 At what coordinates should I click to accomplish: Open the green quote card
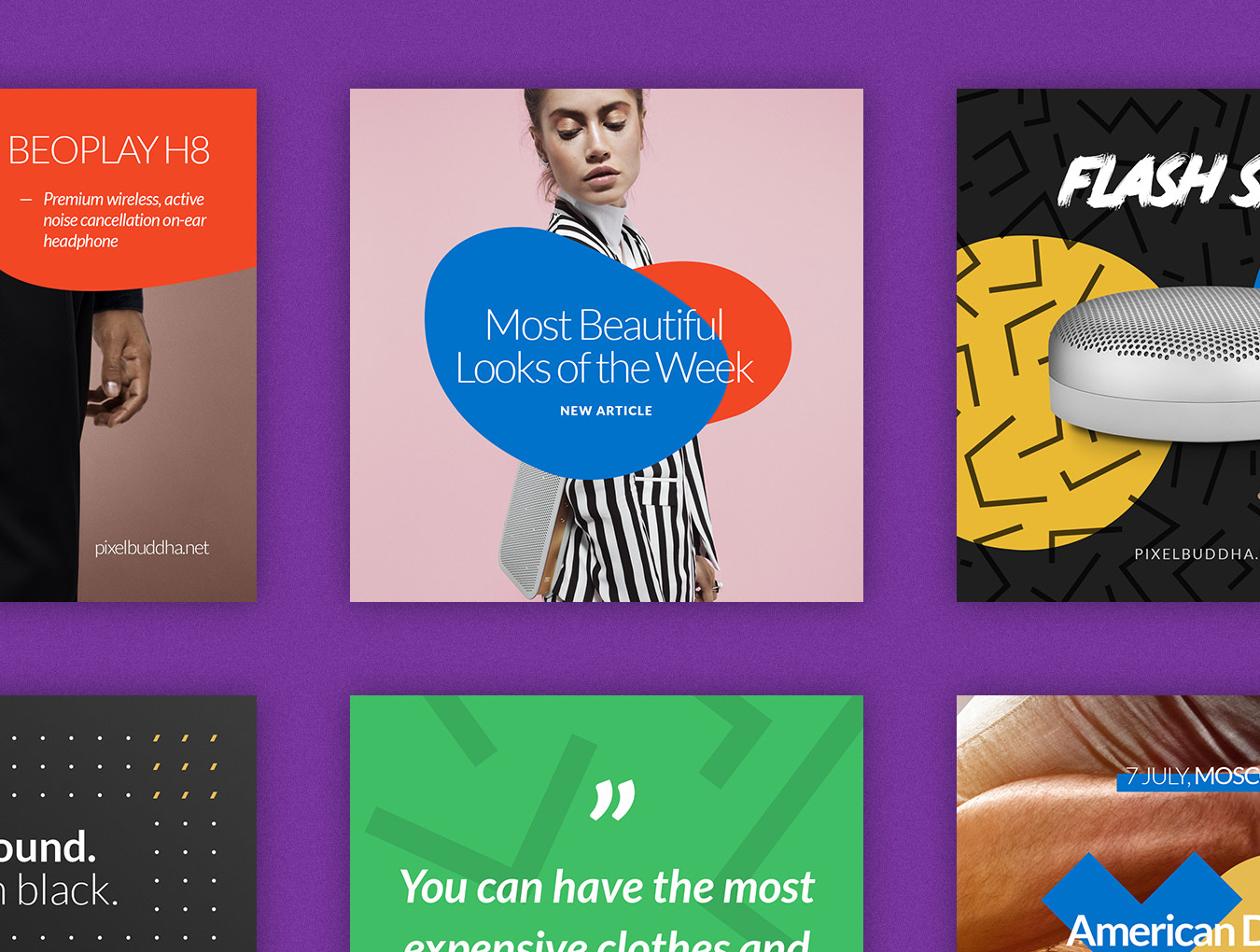[607, 823]
